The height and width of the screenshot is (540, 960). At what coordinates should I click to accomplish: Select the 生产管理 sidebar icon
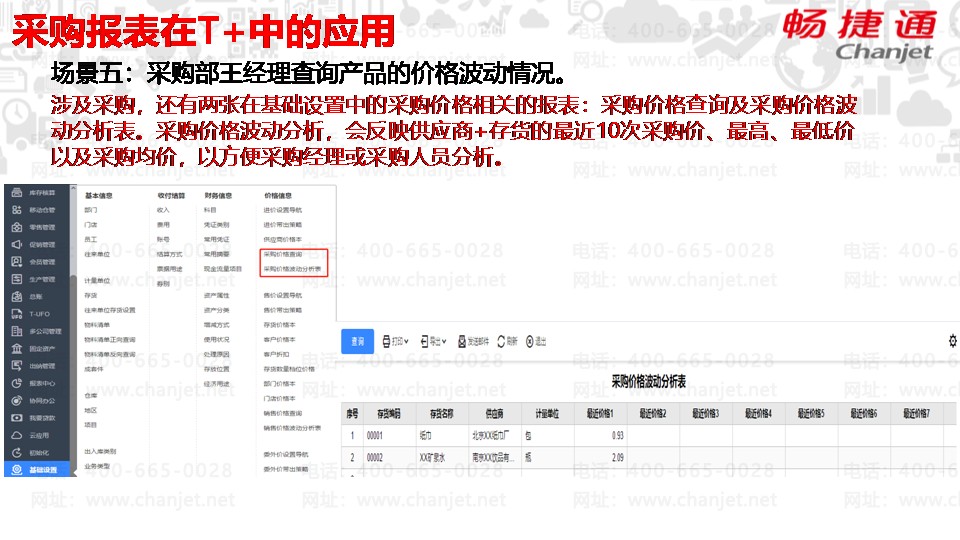click(x=17, y=279)
